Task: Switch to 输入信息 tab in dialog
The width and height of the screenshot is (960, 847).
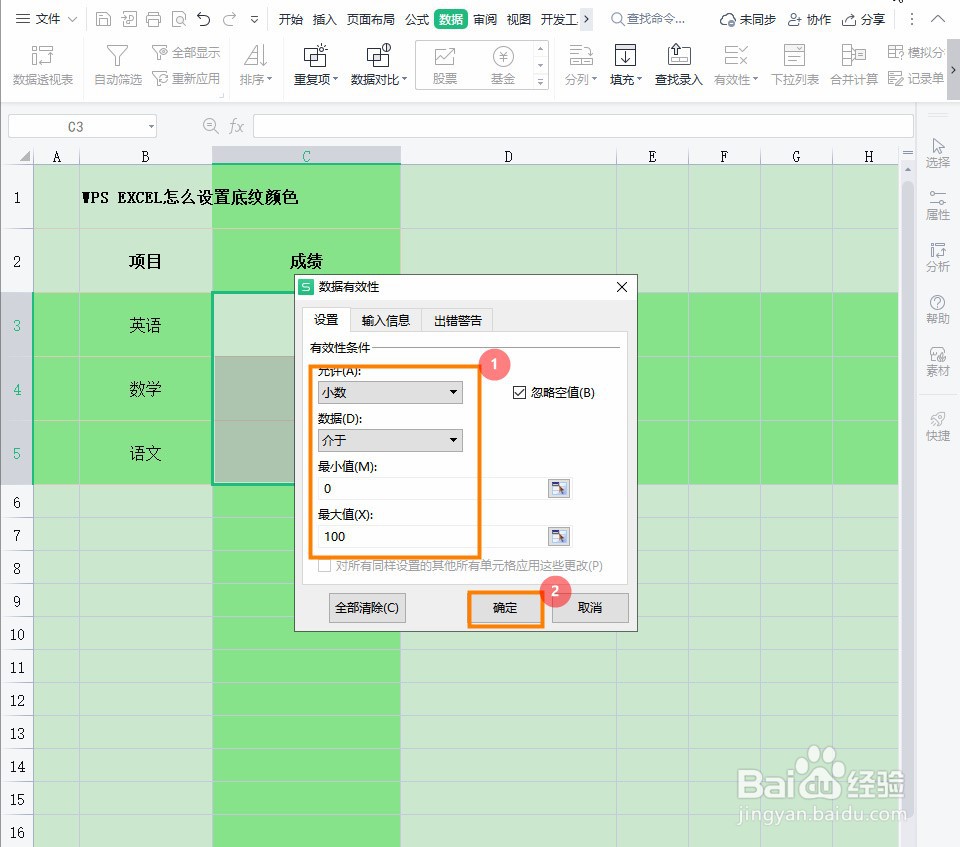Action: [385, 320]
